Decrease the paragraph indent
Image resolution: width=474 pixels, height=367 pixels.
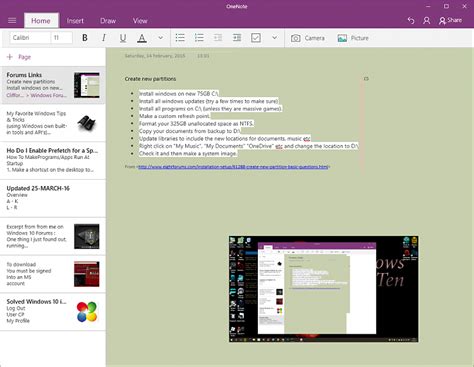coord(218,38)
